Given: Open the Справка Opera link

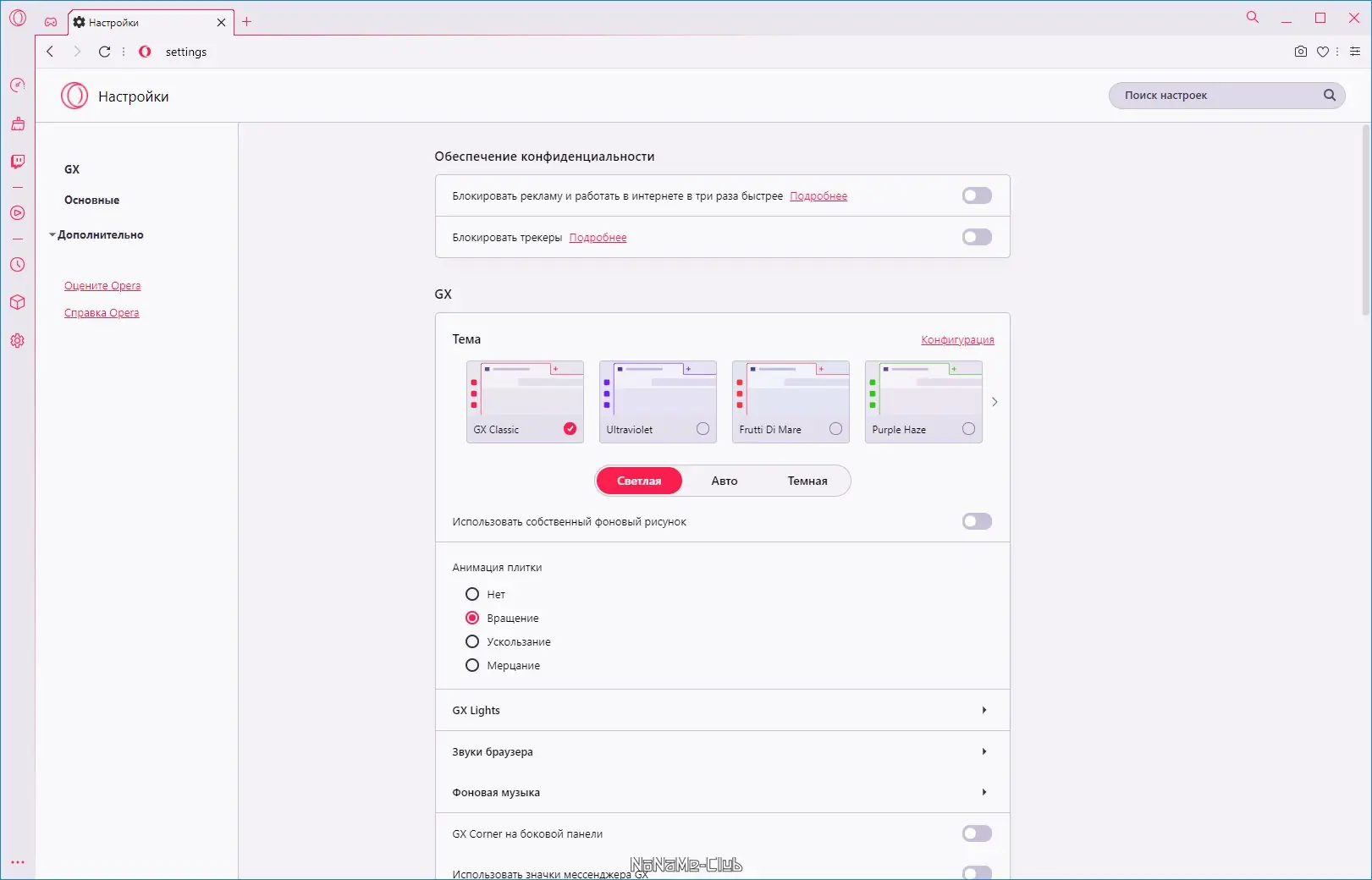Looking at the screenshot, I should tap(102, 313).
